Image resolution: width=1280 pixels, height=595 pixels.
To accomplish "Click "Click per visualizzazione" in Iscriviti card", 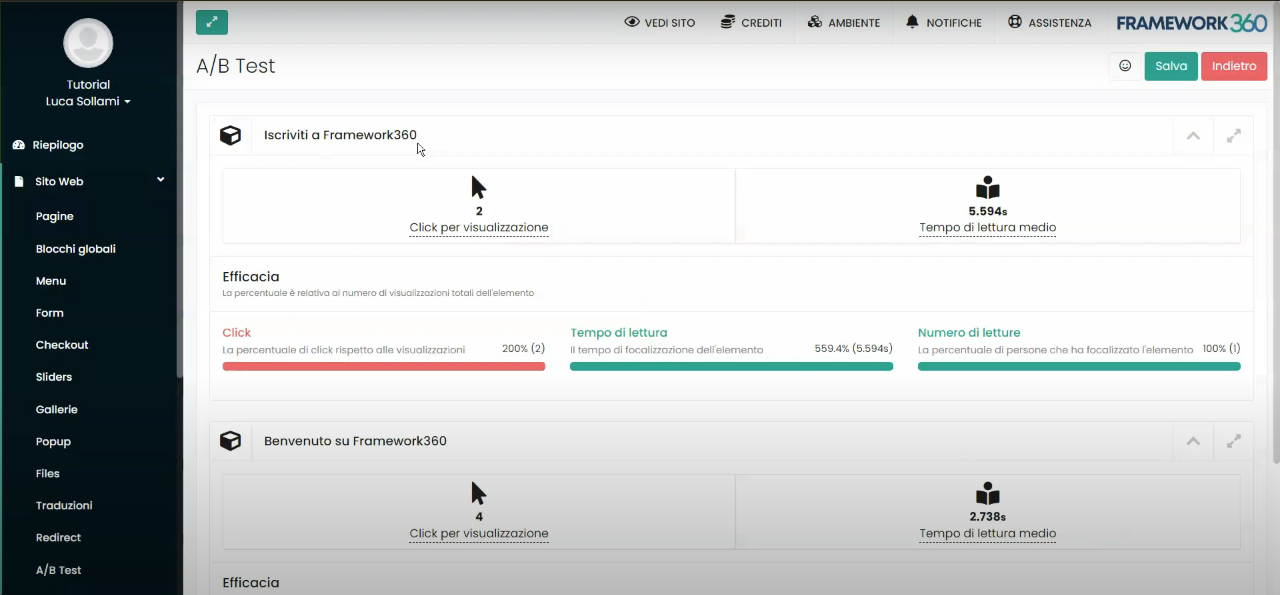I will [x=479, y=228].
